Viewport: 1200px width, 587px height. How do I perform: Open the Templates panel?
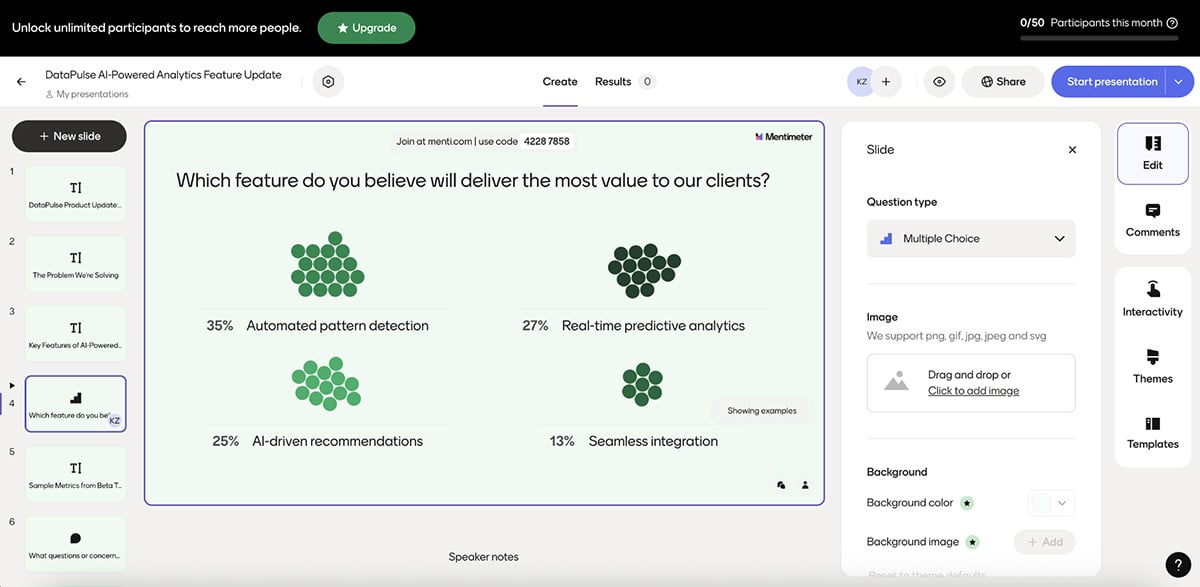(1152, 434)
